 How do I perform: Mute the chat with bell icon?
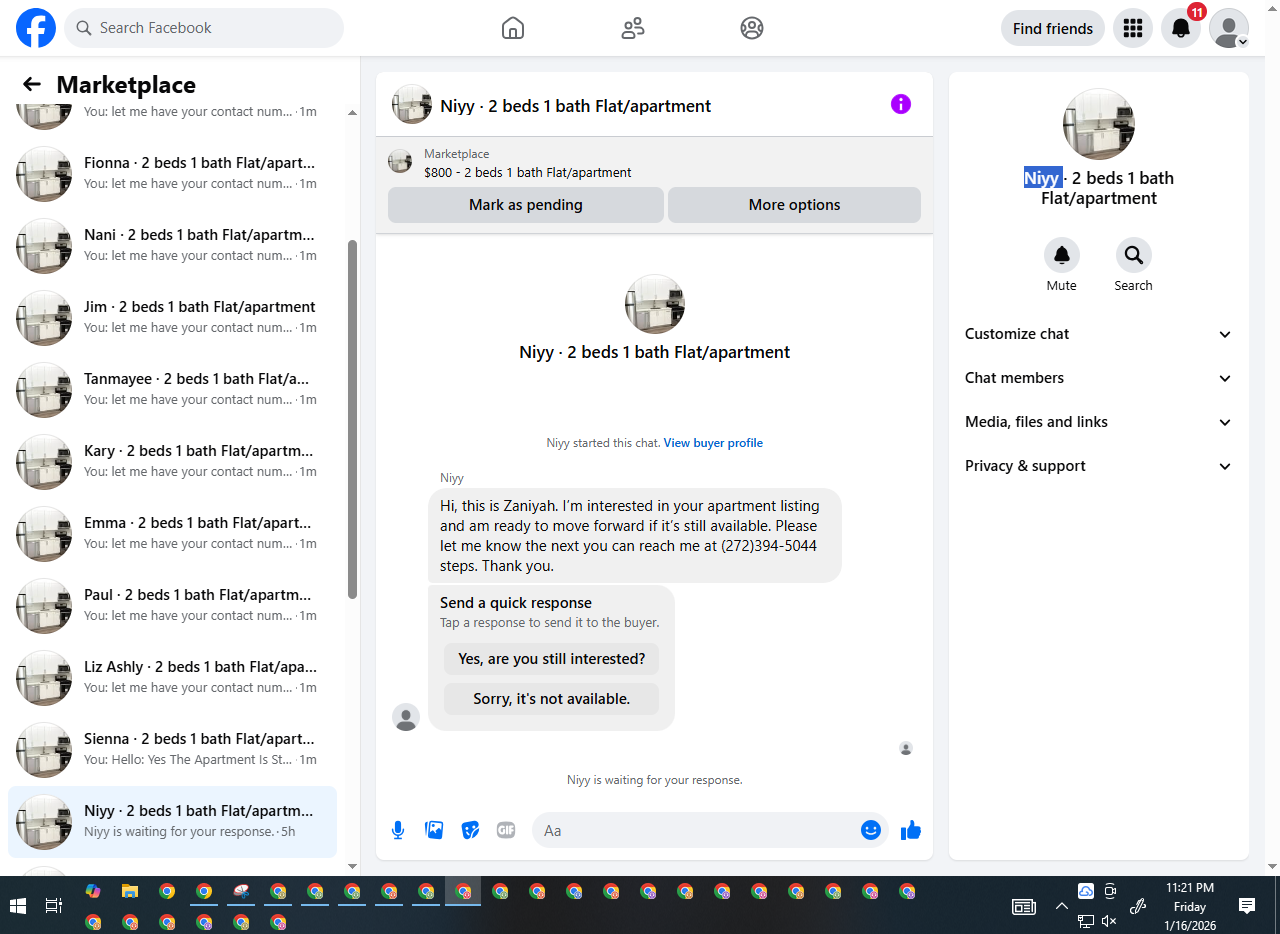click(x=1062, y=256)
